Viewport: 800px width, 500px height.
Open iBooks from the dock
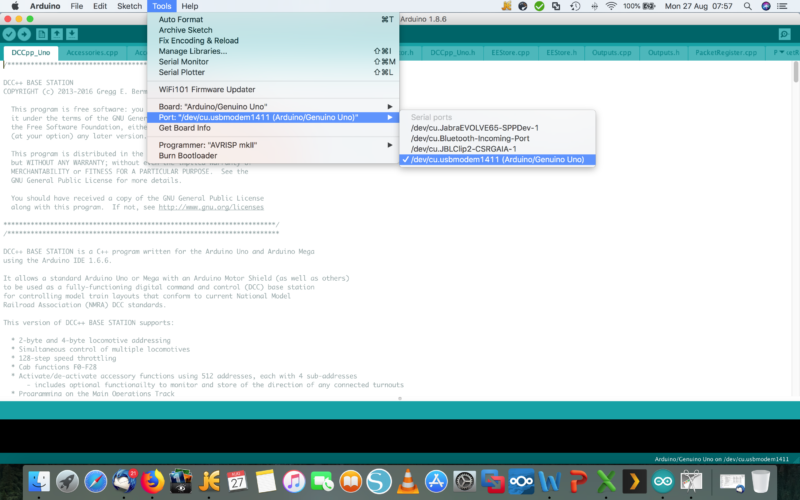tap(351, 481)
